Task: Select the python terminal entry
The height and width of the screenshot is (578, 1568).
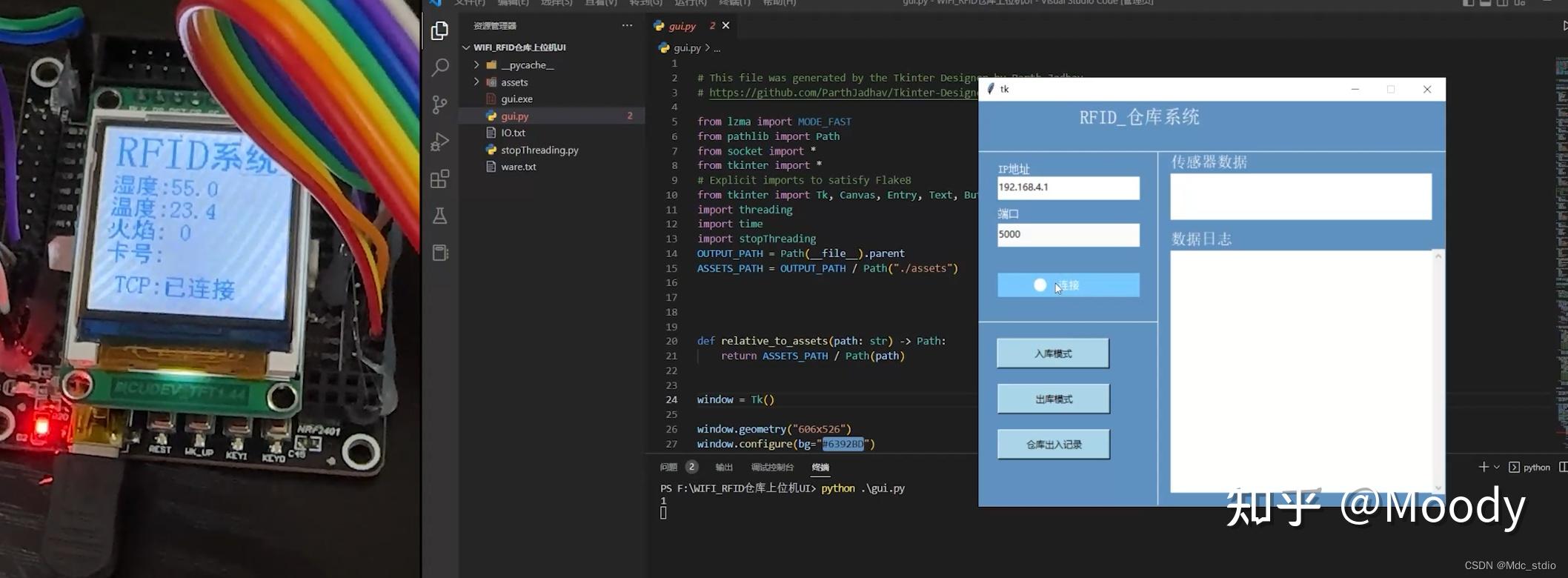Action: coord(1529,467)
